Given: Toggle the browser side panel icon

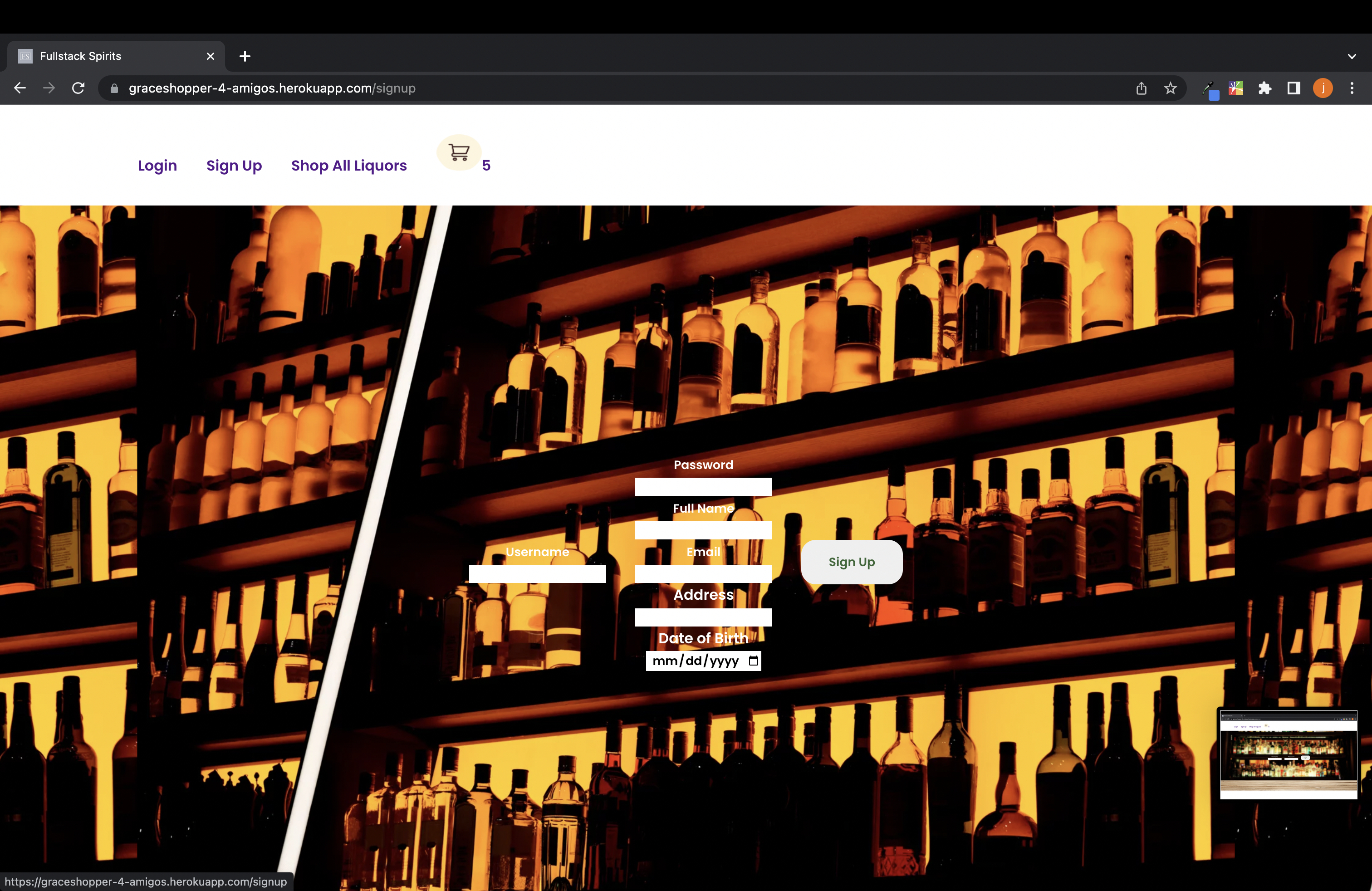Looking at the screenshot, I should [1294, 88].
